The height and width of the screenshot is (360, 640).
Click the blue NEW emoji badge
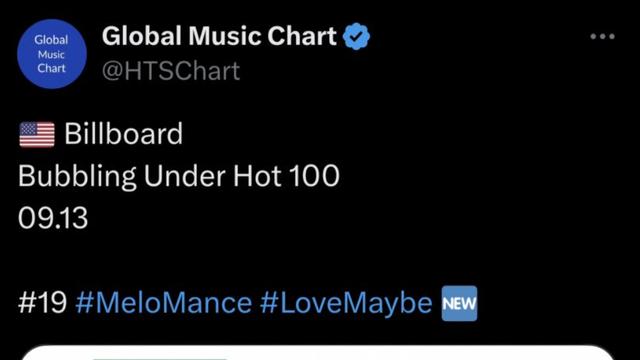tap(459, 303)
